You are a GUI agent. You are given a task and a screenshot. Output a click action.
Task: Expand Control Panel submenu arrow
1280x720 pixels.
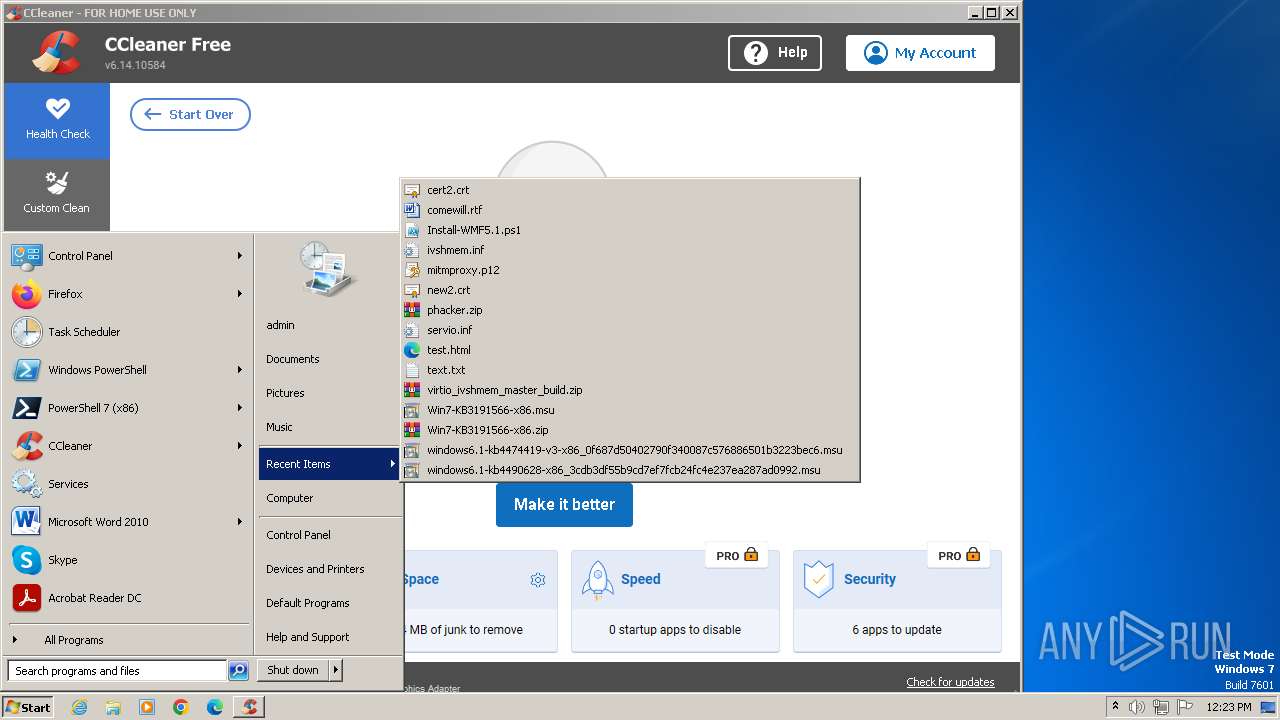(240, 256)
